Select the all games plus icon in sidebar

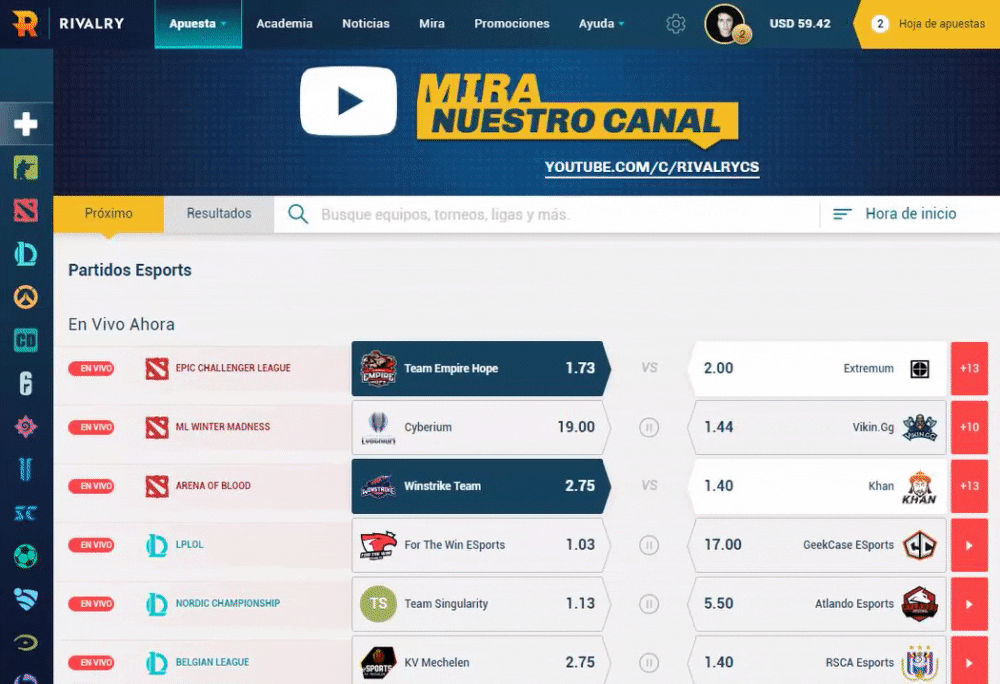coord(26,124)
